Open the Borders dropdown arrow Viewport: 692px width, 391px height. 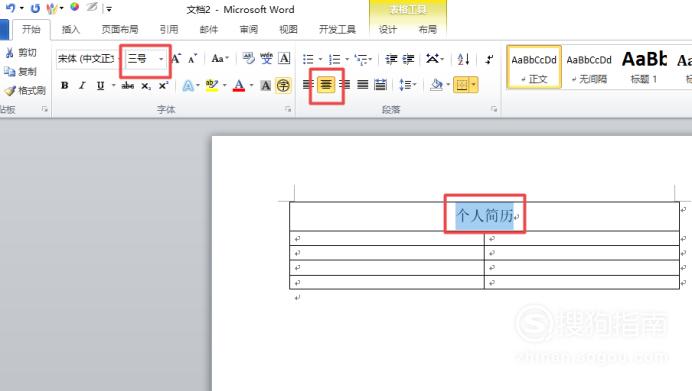(x=474, y=84)
